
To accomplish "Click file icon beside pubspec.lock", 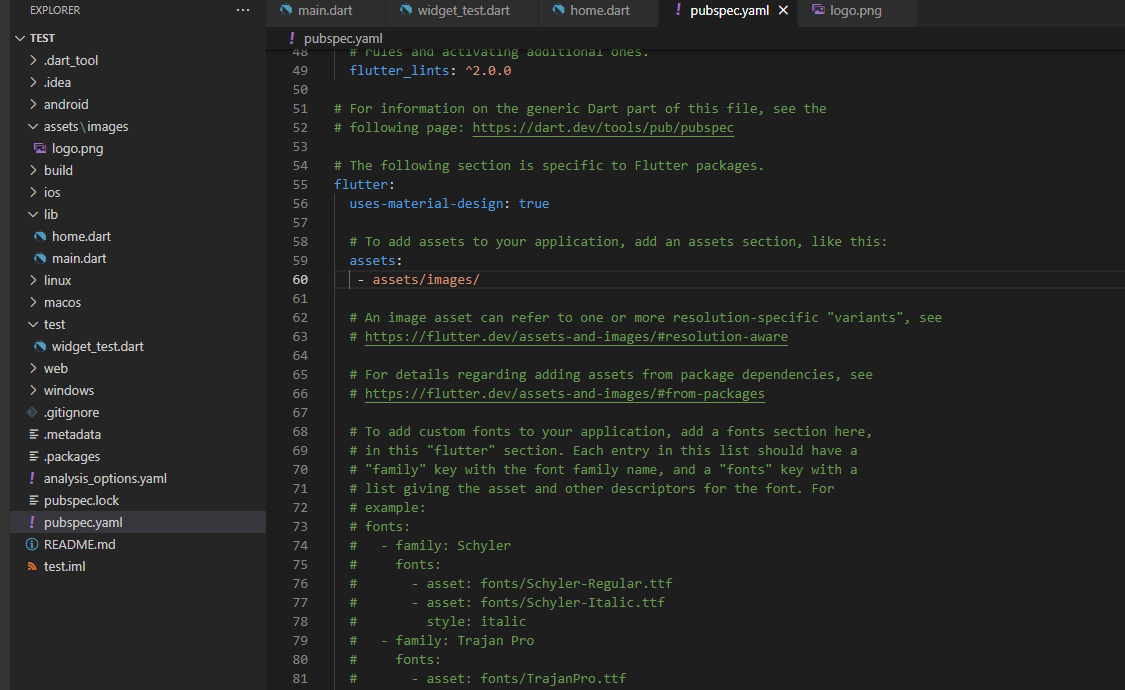I will point(33,501).
